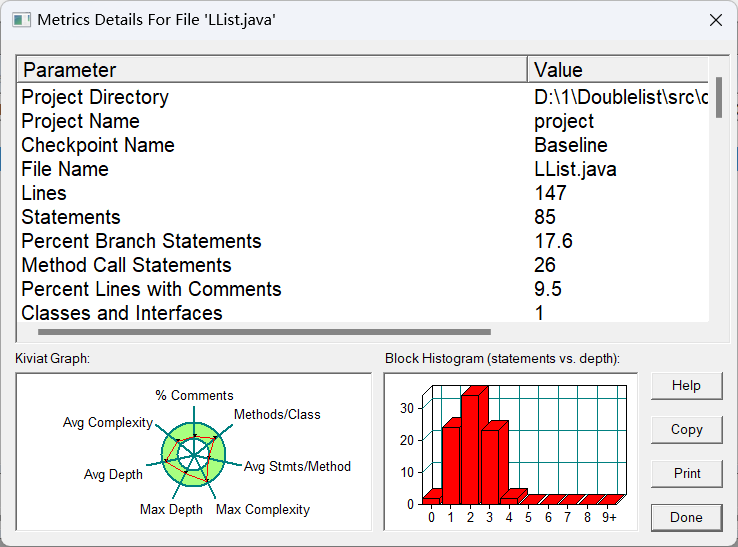Viewport: 738px width, 547px height.
Task: Select the Lines parameter row
Action: (x=362, y=193)
